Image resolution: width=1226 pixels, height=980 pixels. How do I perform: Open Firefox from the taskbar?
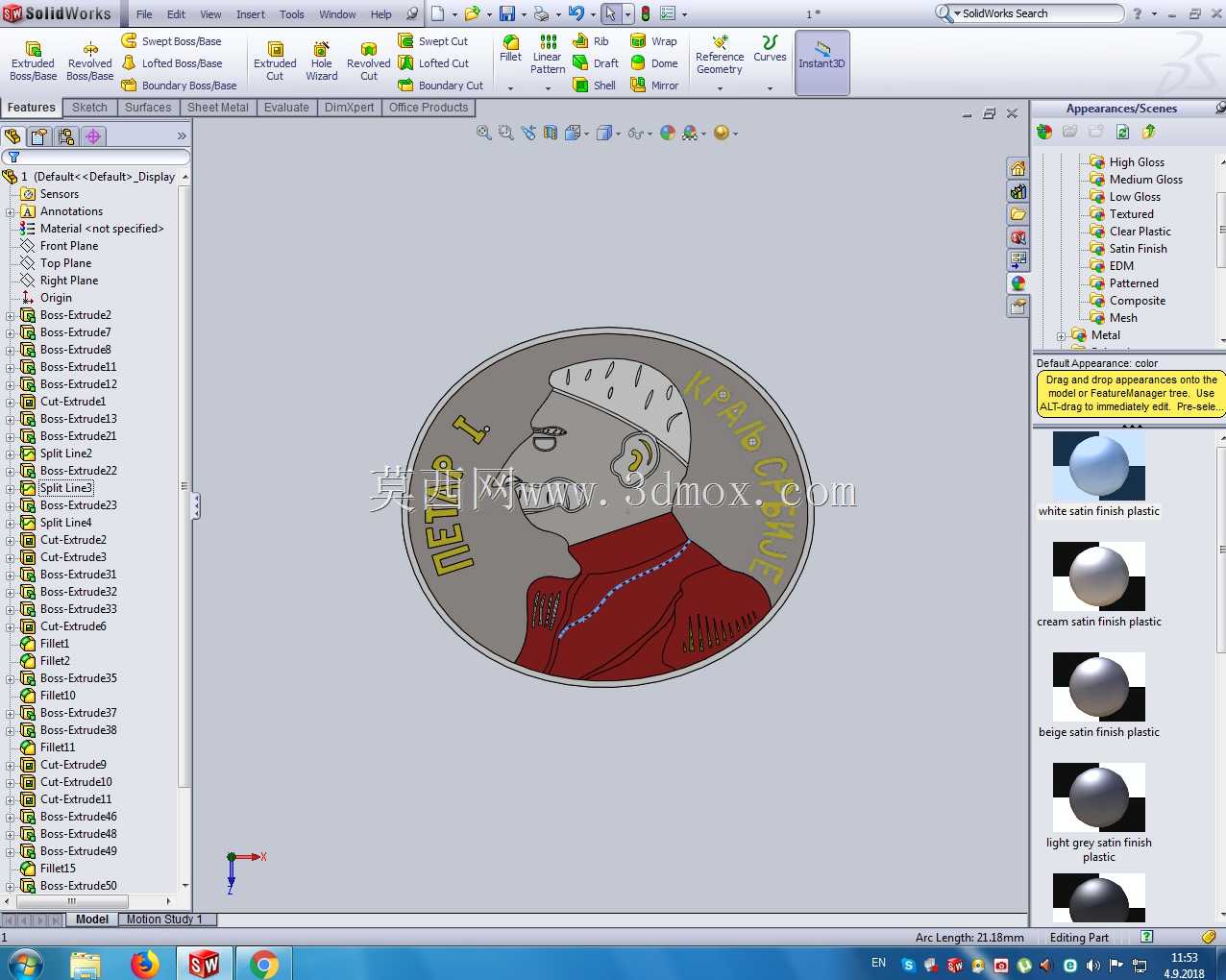click(145, 964)
